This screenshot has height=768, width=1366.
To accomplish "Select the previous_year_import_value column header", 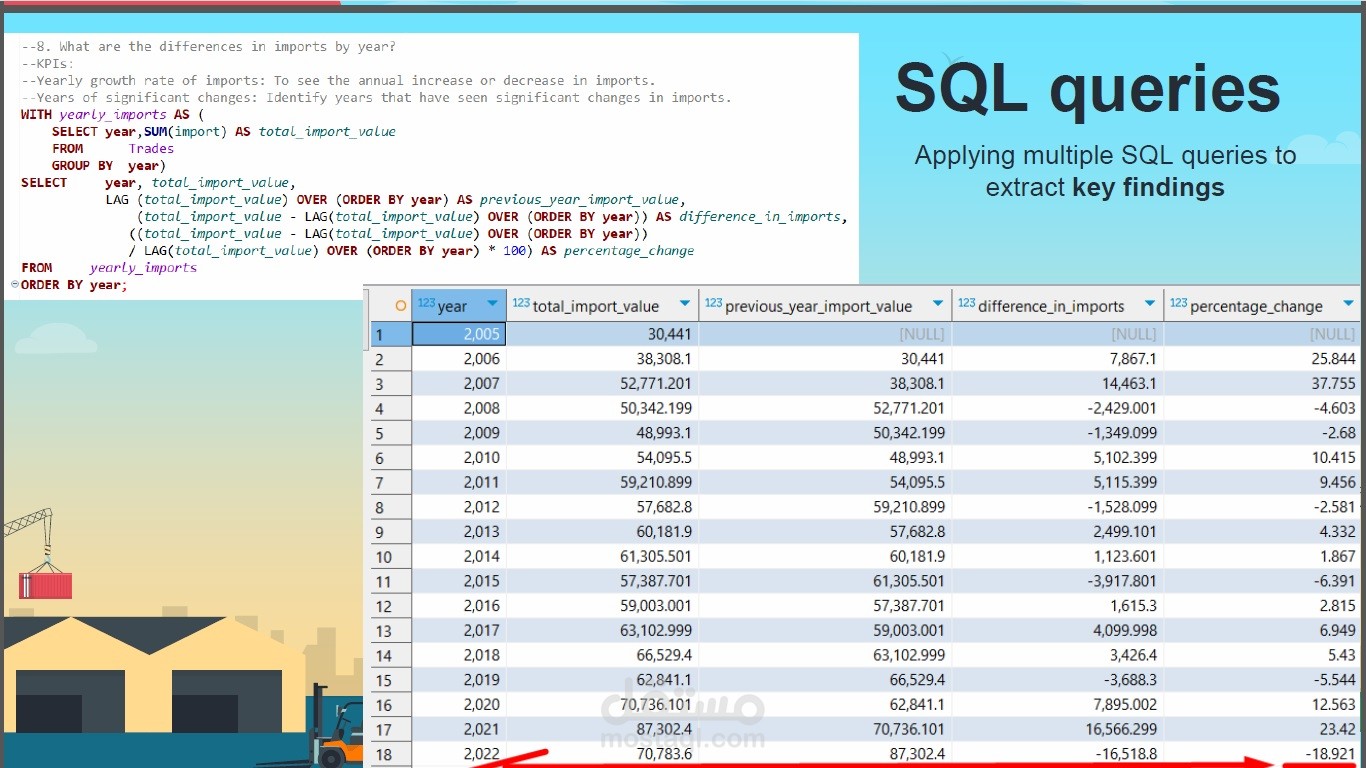I will tap(825, 305).
